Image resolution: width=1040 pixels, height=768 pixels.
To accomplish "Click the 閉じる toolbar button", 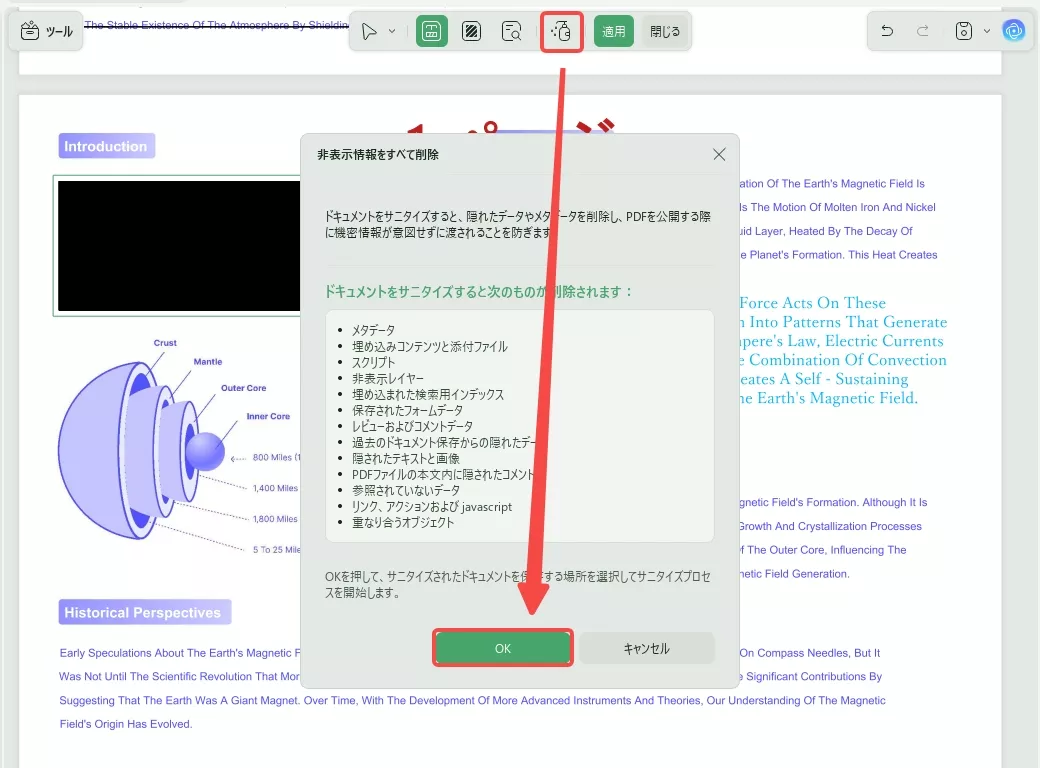I will point(664,31).
